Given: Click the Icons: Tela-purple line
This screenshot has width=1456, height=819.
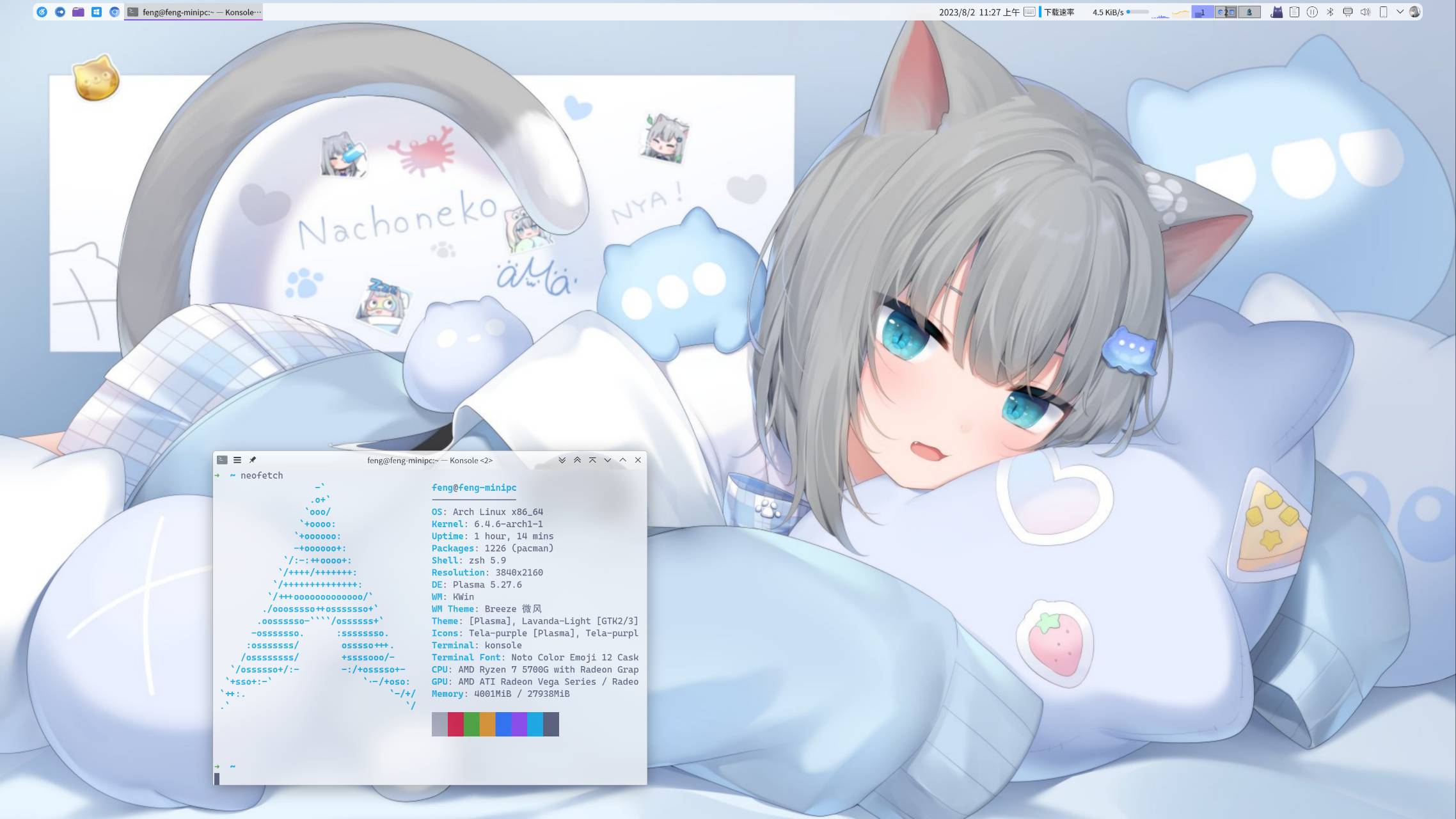Looking at the screenshot, I should point(535,633).
